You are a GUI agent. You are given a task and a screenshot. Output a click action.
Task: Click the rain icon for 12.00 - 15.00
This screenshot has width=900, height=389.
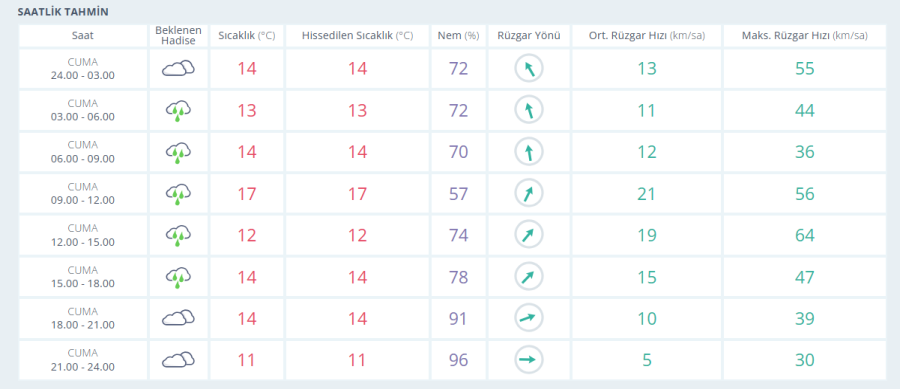(179, 236)
